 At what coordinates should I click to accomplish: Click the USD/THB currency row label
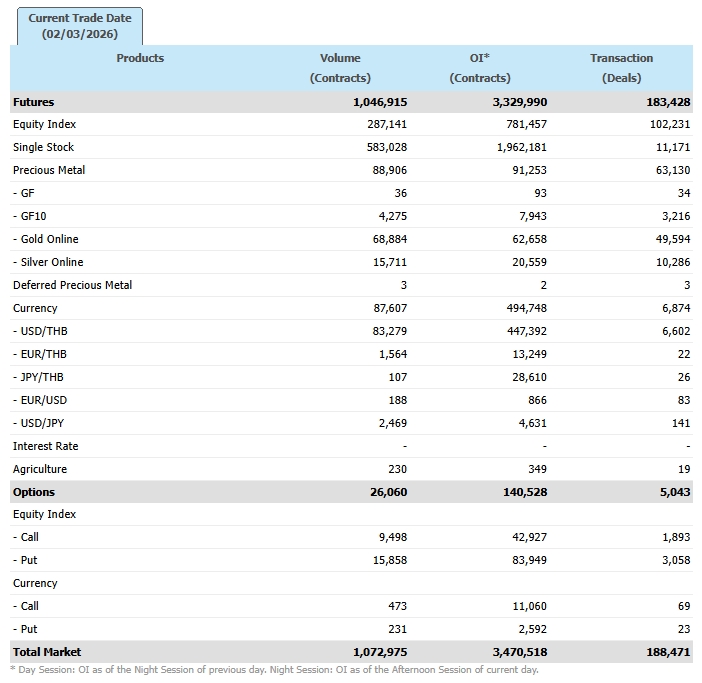pos(40,332)
